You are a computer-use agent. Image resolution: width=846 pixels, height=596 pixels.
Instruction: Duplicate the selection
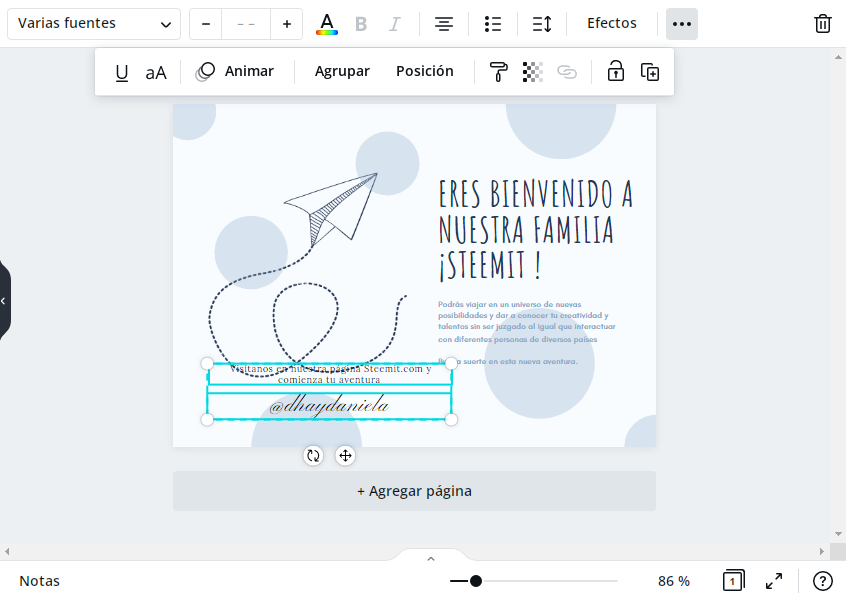650,72
